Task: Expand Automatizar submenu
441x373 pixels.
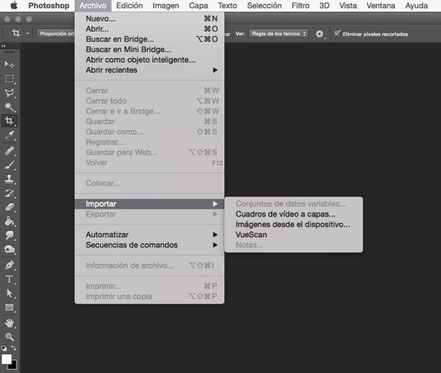Action: [x=150, y=235]
